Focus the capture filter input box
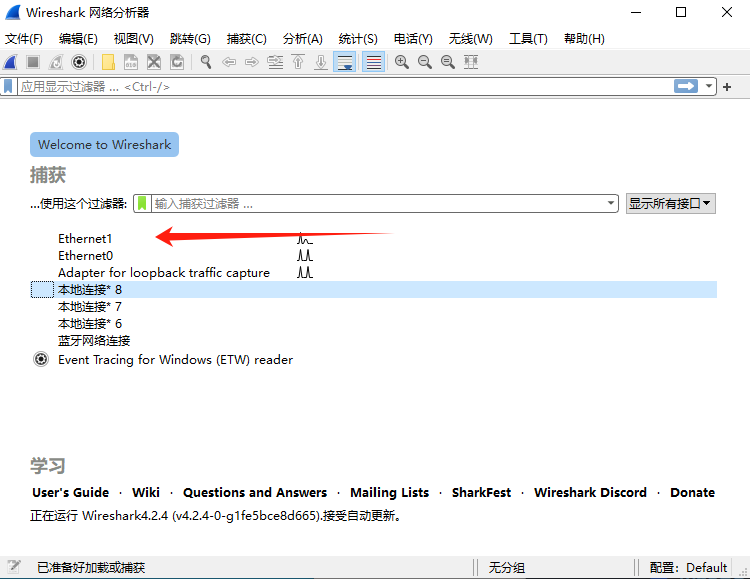Viewport: 750px width, 579px height. click(378, 204)
